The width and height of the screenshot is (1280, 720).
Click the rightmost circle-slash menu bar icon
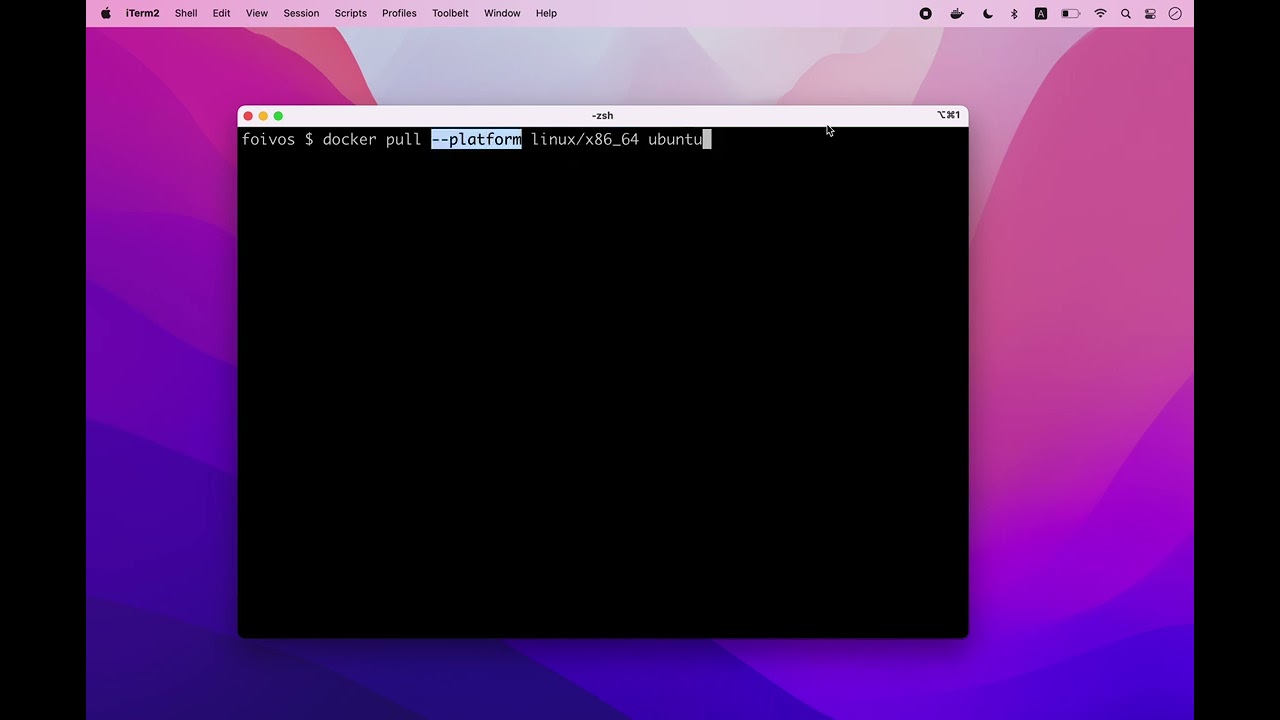1175,13
